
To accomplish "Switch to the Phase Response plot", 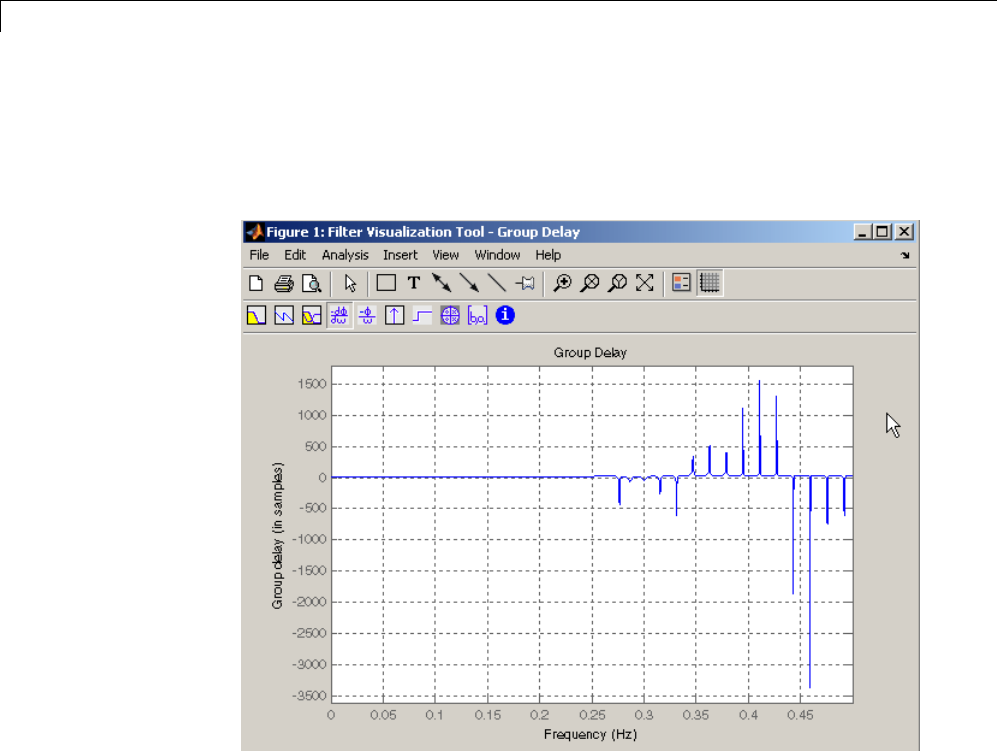I will (x=284, y=316).
